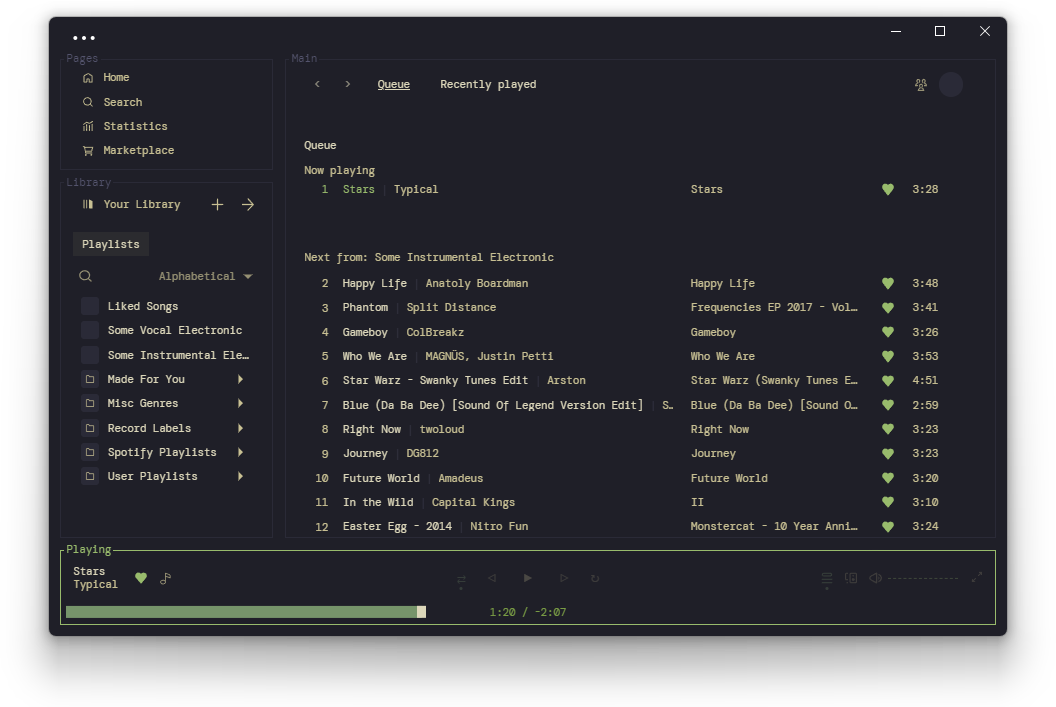Click the User Playlists folder icon
This screenshot has width=1056, height=707.
(x=90, y=477)
